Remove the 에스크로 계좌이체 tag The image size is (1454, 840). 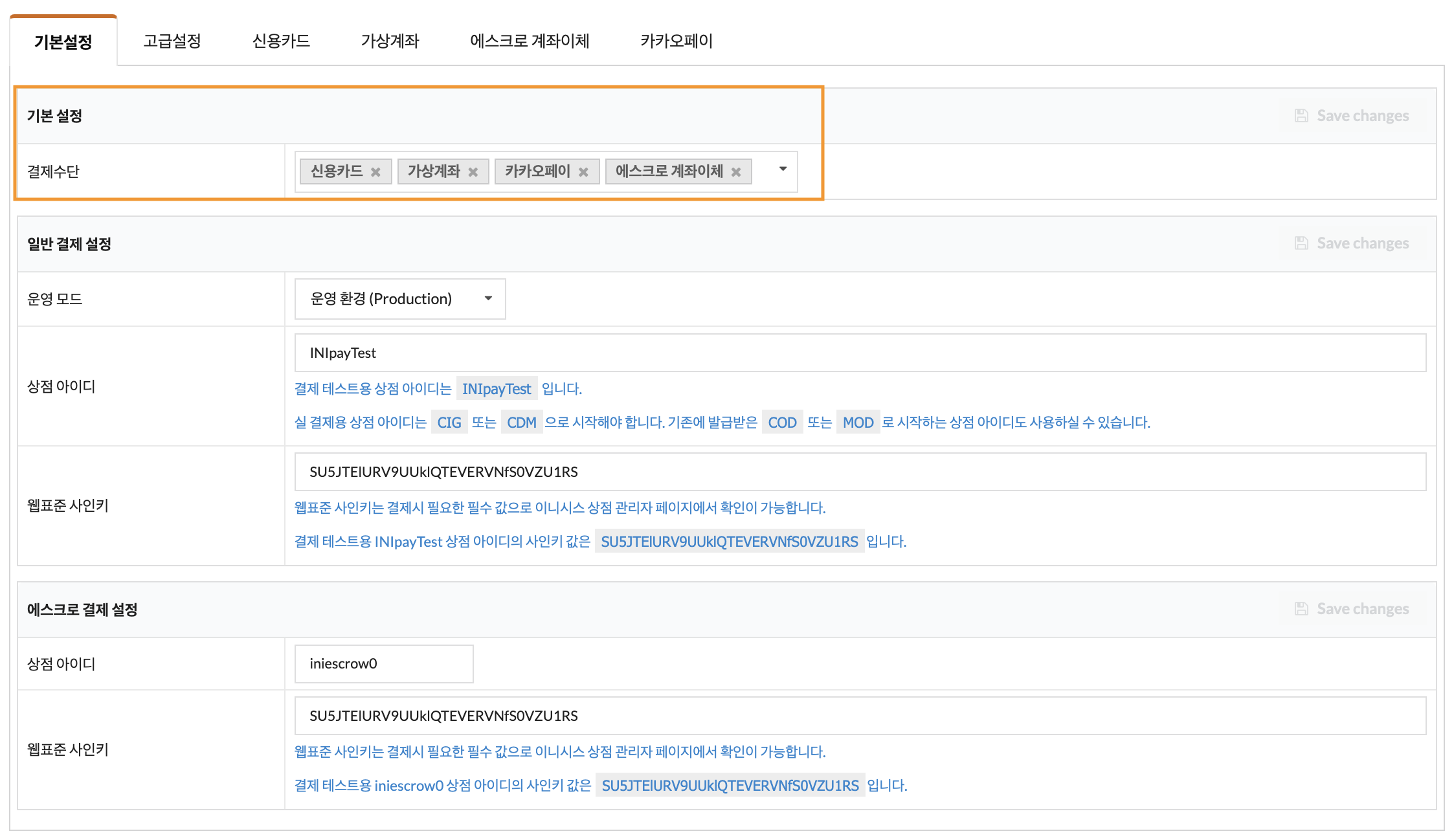coord(736,172)
